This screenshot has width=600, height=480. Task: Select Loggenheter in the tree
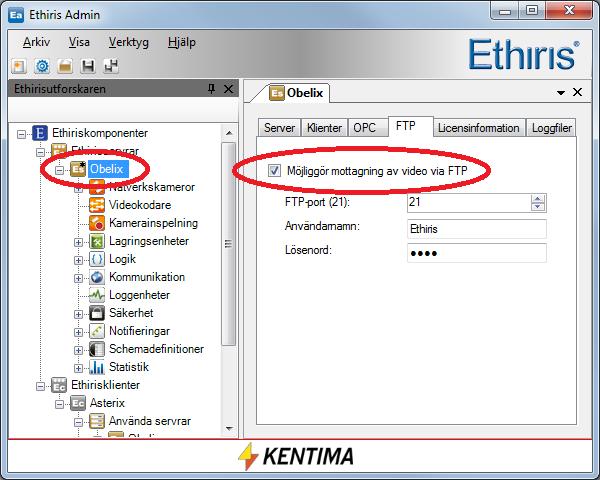139,295
